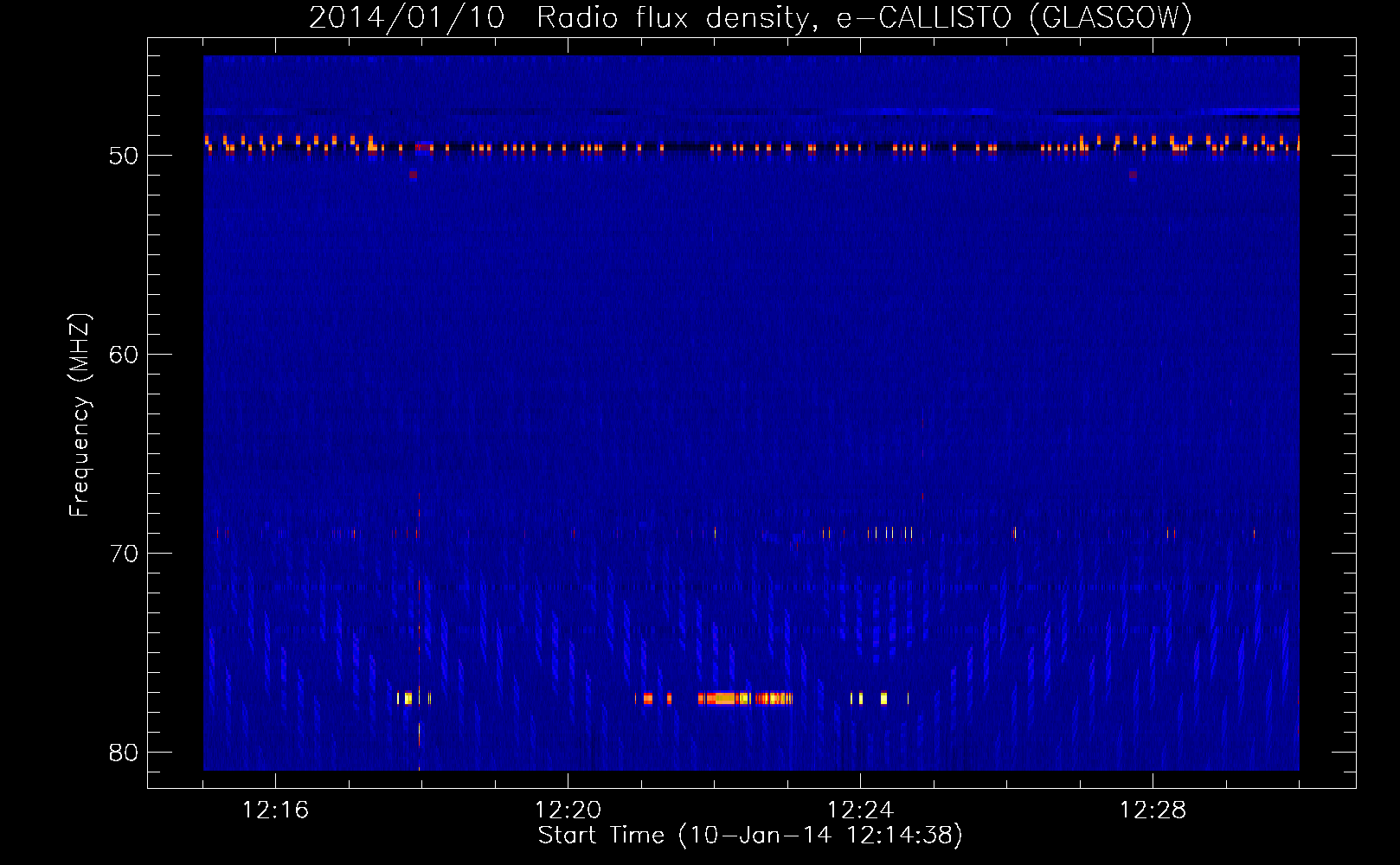Select the 12:24 time tick label
Viewport: 1400px width, 865px height.
click(860, 810)
